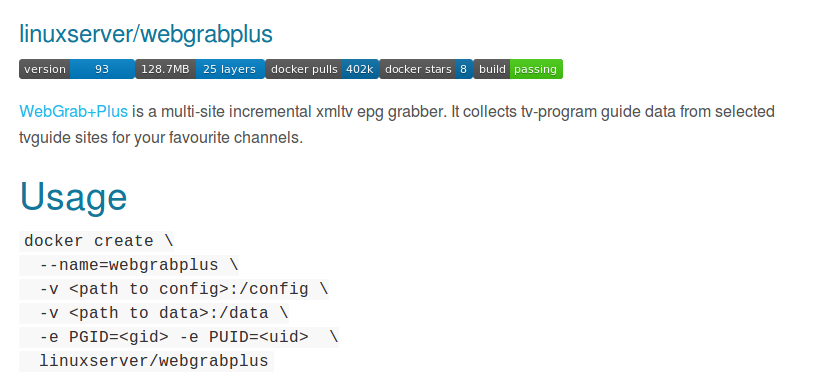Image resolution: width=816 pixels, height=381 pixels.
Task: Click the number 8 in stars badge
Action: click(463, 69)
